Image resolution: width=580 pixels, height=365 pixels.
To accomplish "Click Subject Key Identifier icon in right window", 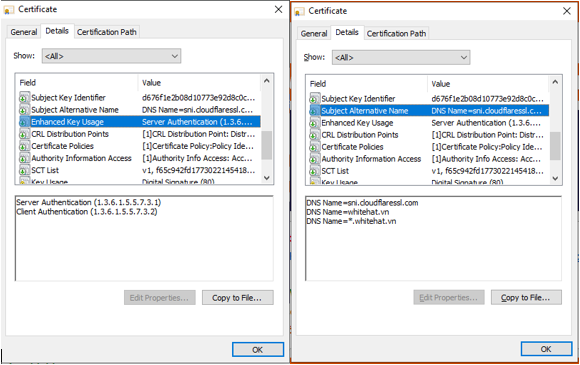I will pyautogui.click(x=314, y=99).
